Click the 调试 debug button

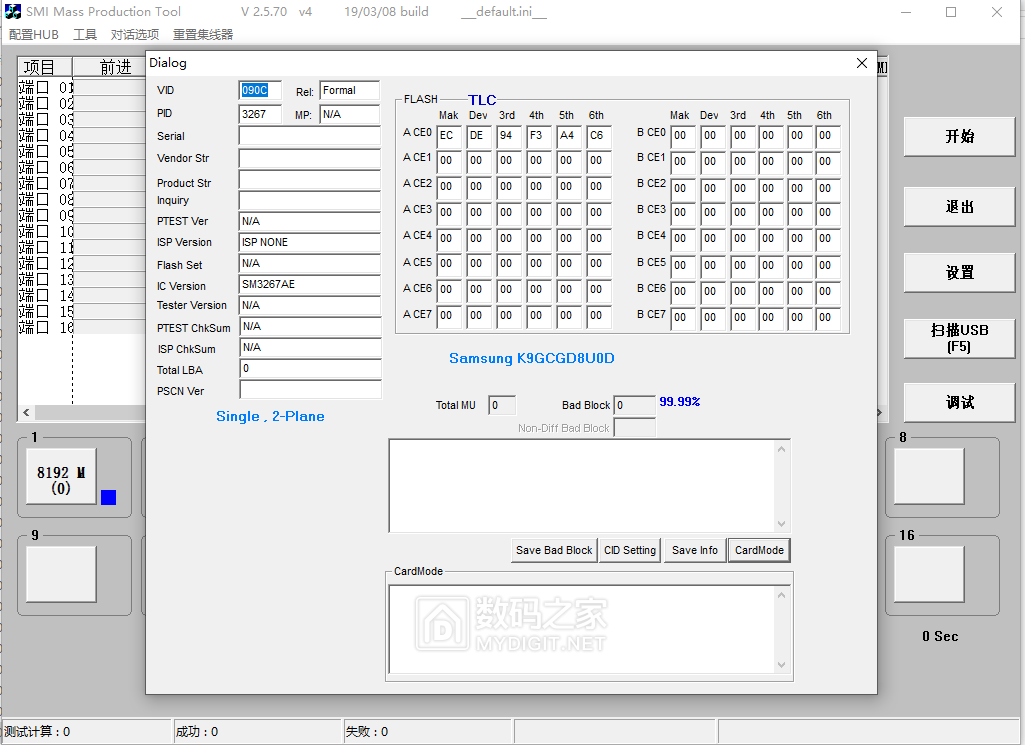coord(959,403)
